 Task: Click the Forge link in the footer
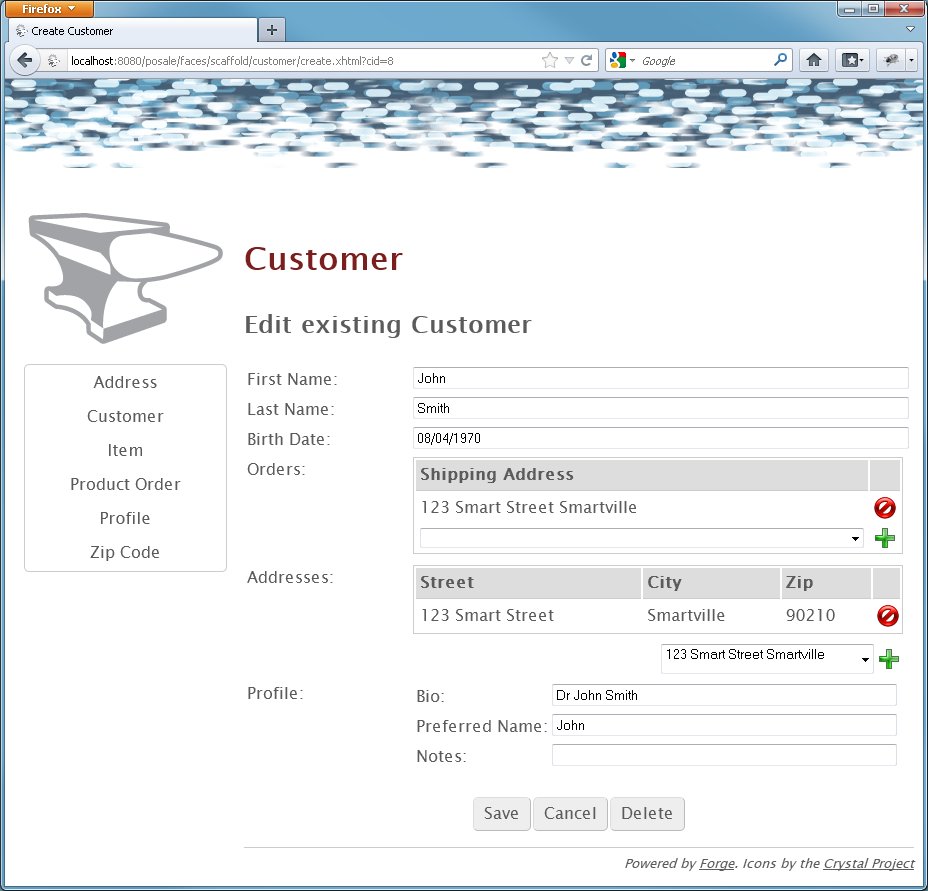point(718,863)
